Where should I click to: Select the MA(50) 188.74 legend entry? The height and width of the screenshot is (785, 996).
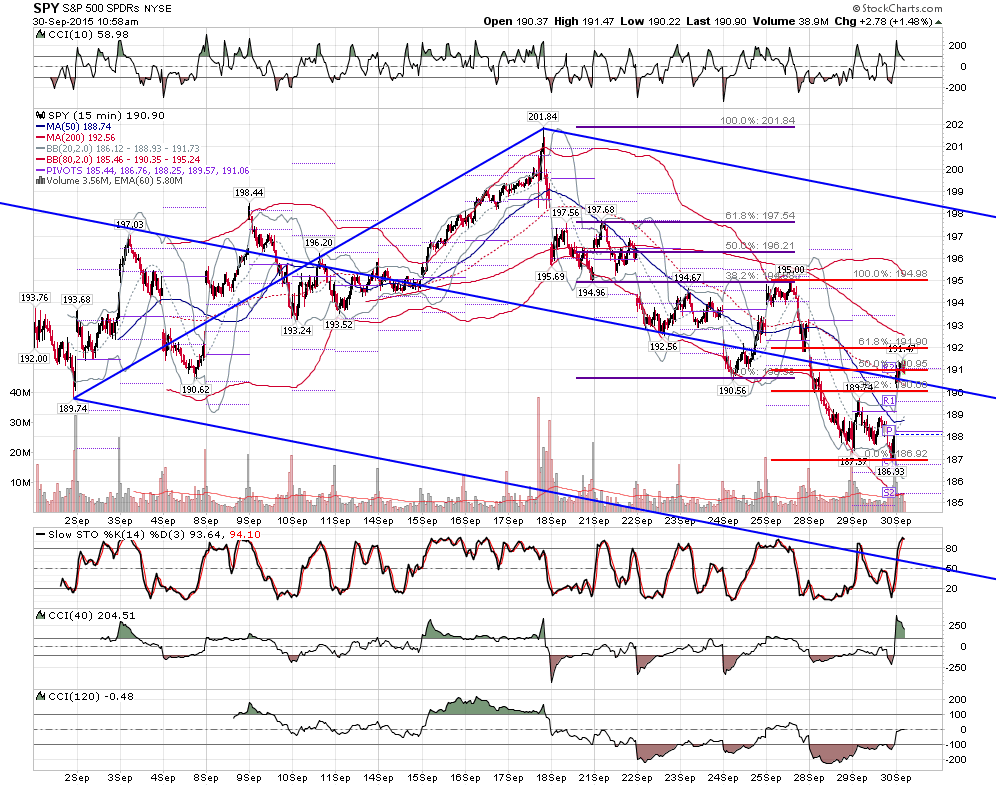pos(74,127)
